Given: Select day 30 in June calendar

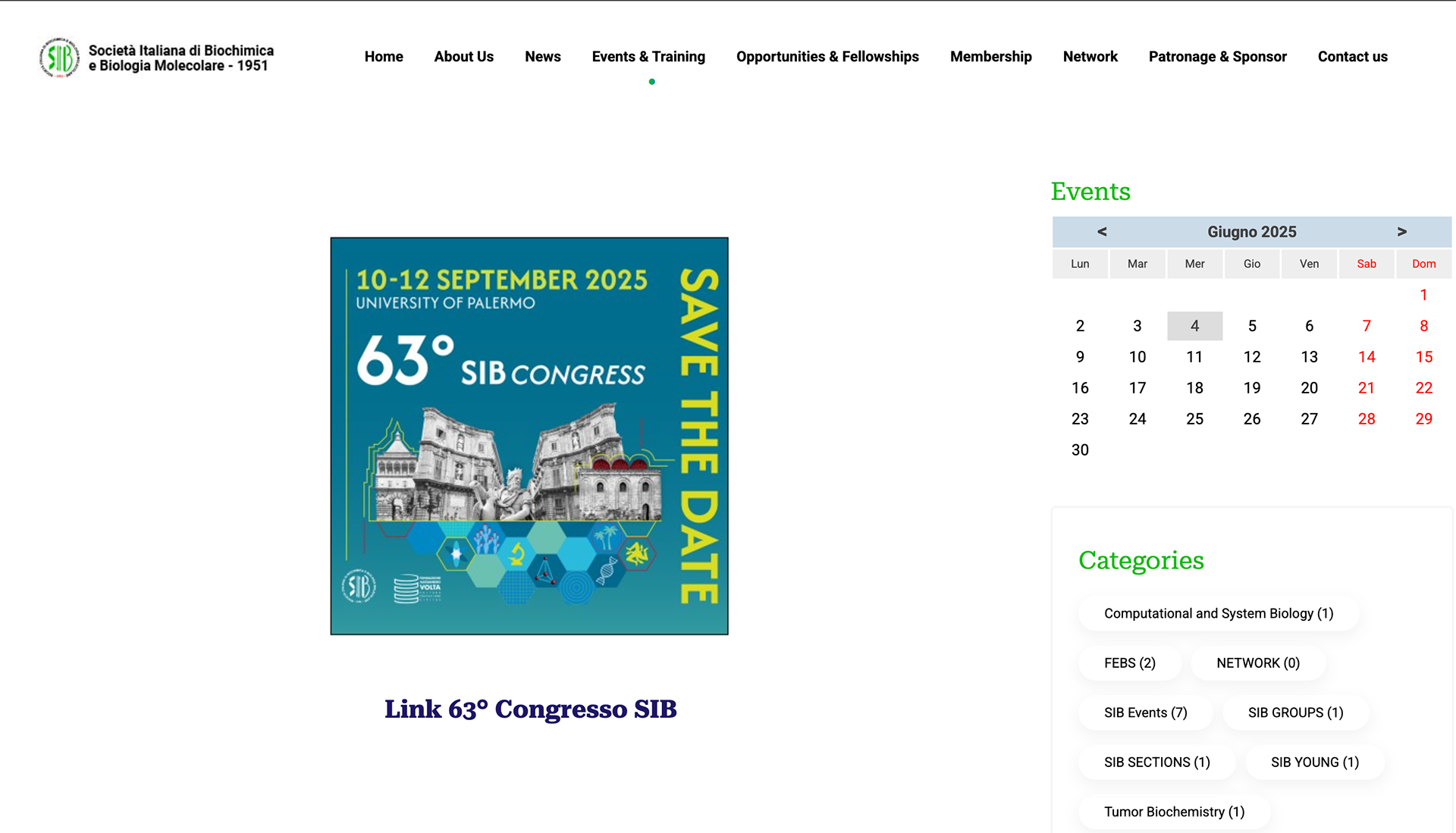Looking at the screenshot, I should (1080, 450).
